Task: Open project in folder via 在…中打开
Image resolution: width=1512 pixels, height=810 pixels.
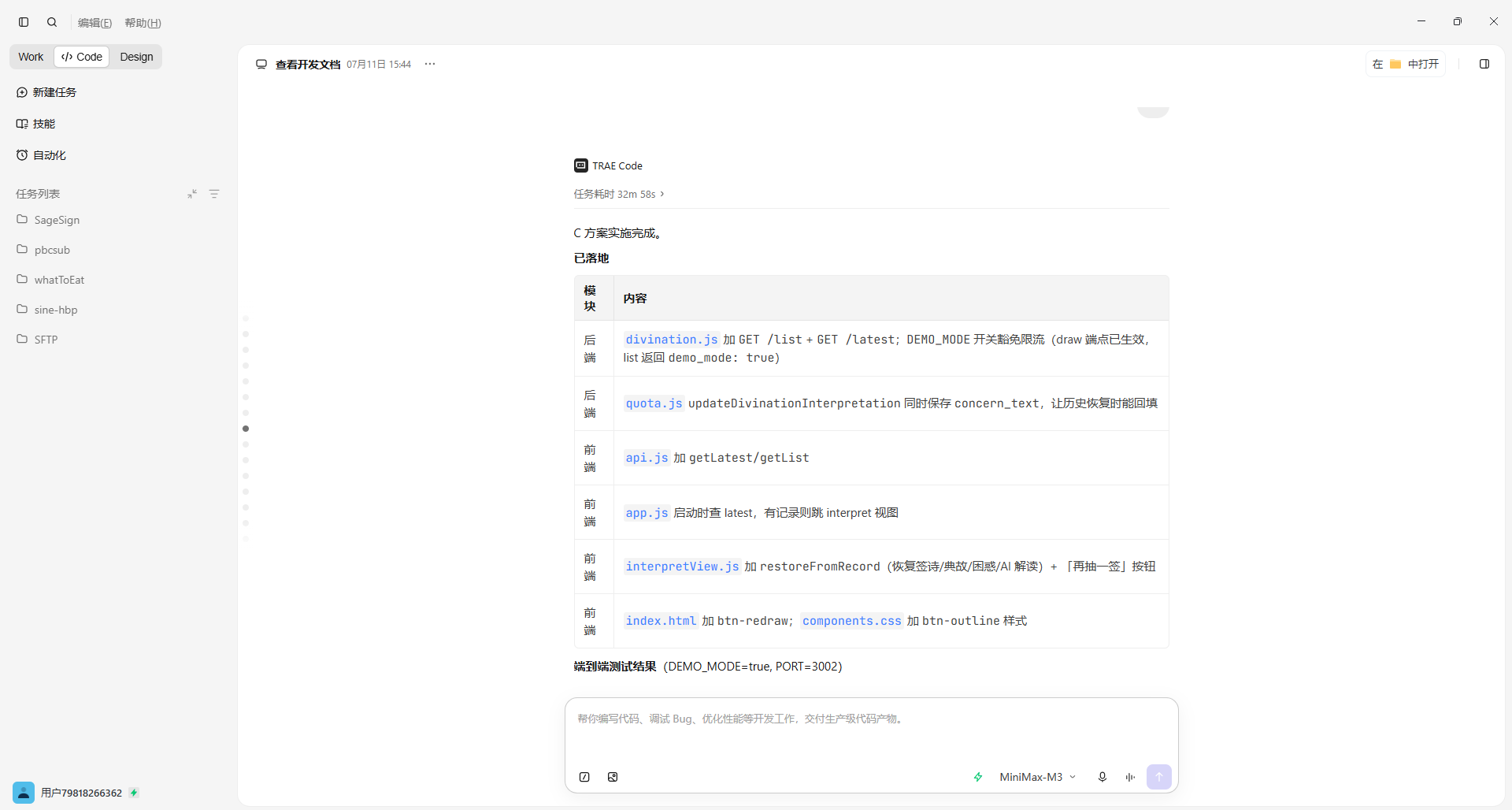Action: click(1406, 64)
